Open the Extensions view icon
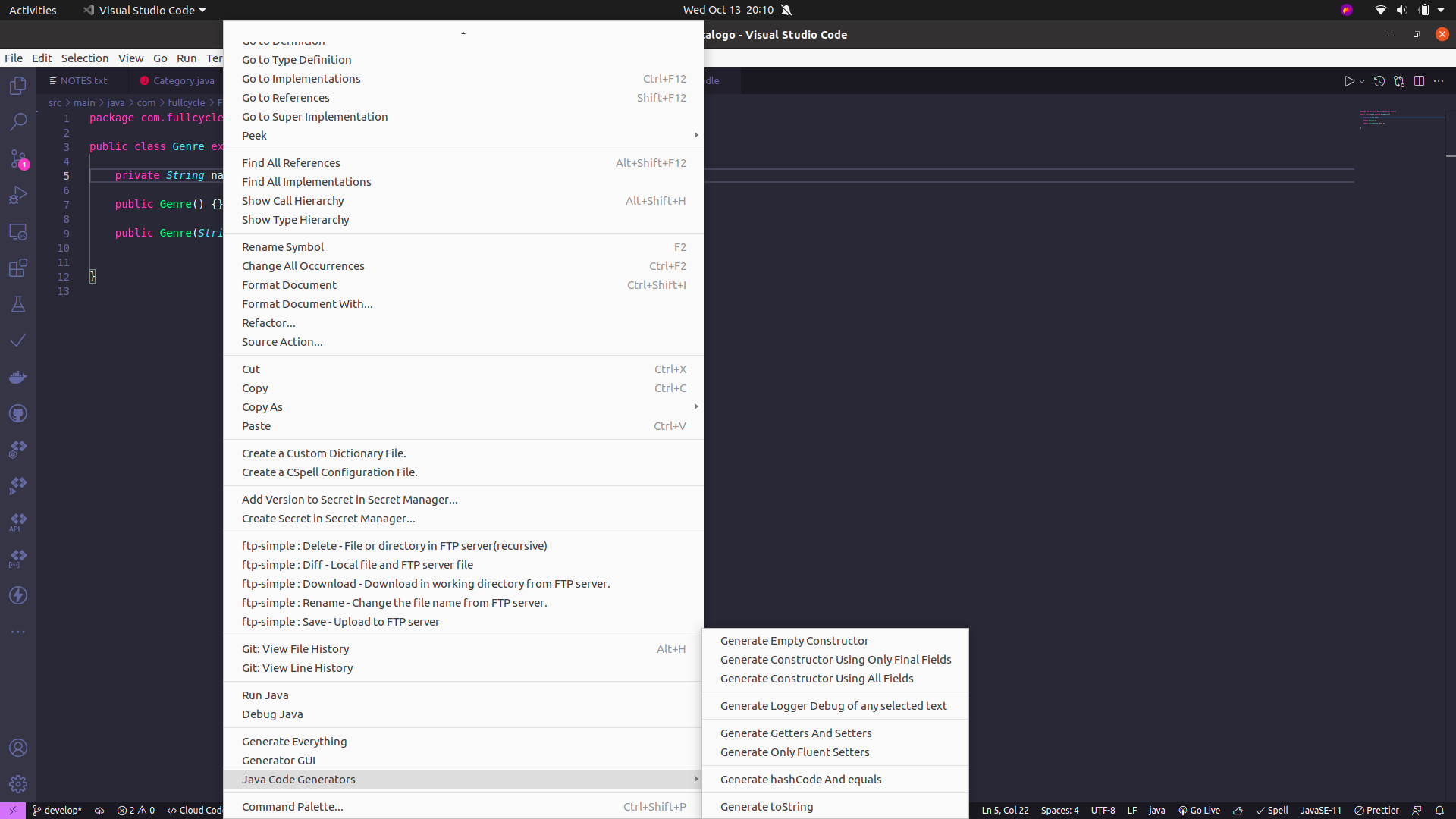Image resolution: width=1456 pixels, height=819 pixels. click(18, 268)
